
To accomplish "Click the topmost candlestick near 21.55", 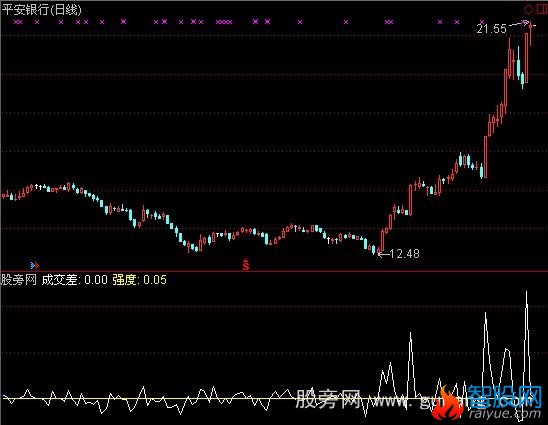I will point(531,34).
